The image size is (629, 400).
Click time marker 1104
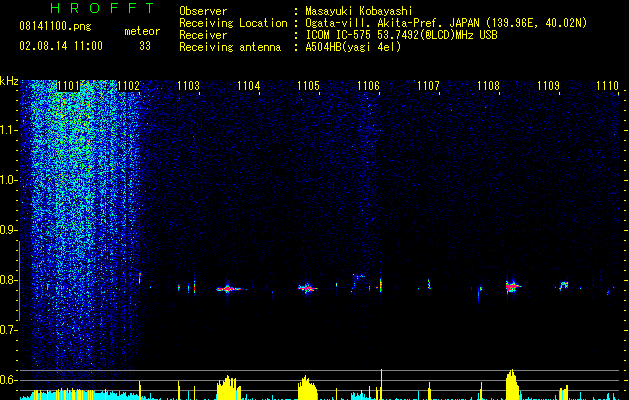coord(248,86)
